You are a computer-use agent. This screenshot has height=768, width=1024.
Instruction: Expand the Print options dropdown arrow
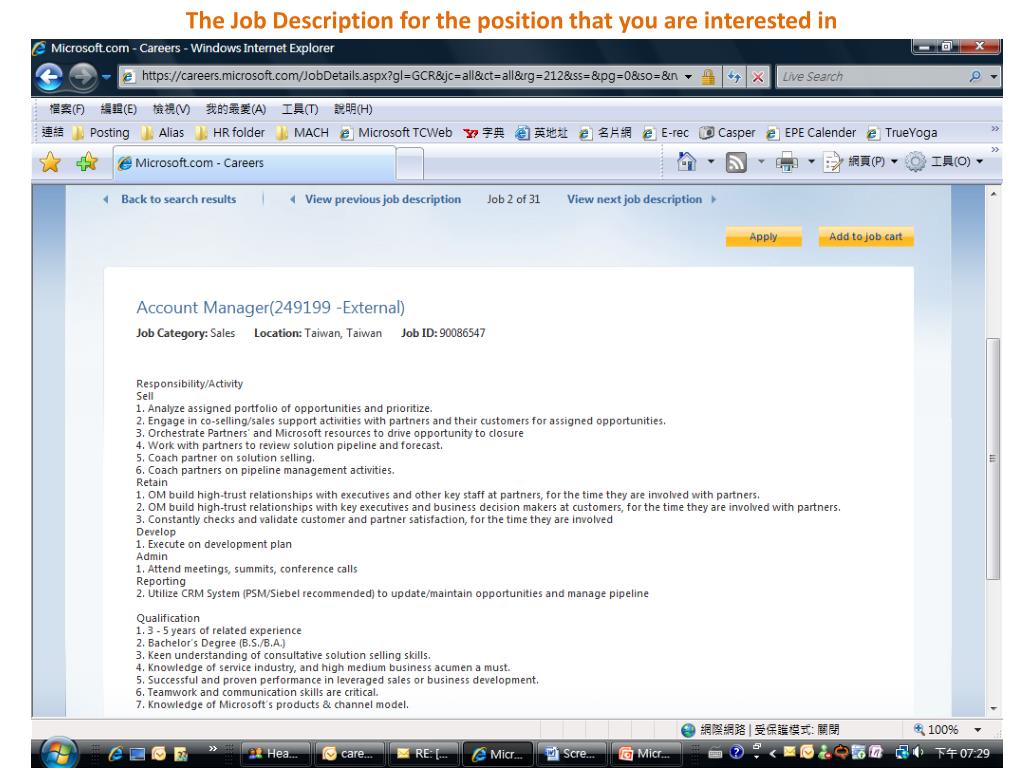point(811,161)
